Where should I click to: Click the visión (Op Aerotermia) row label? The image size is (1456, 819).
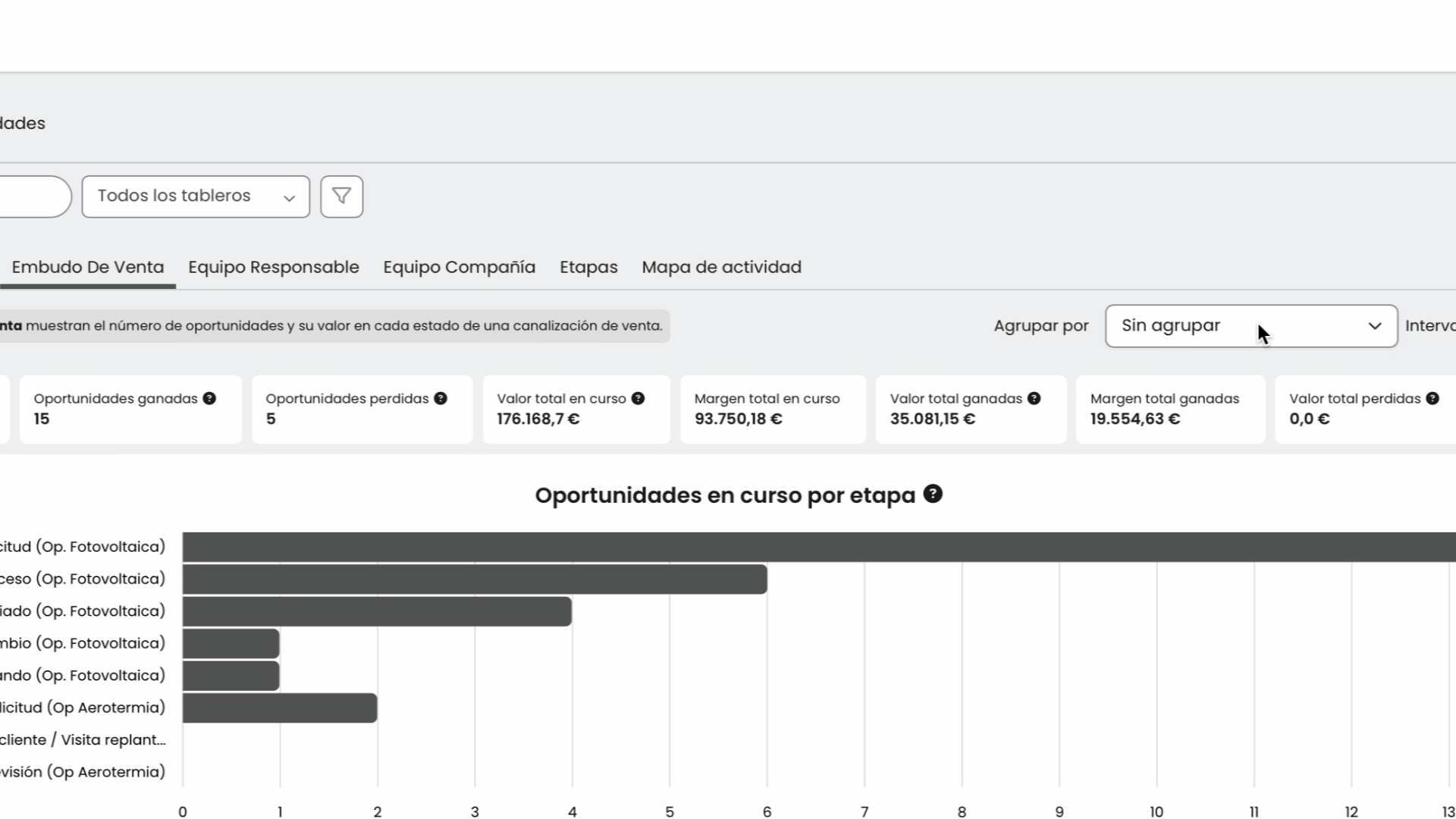[83, 772]
